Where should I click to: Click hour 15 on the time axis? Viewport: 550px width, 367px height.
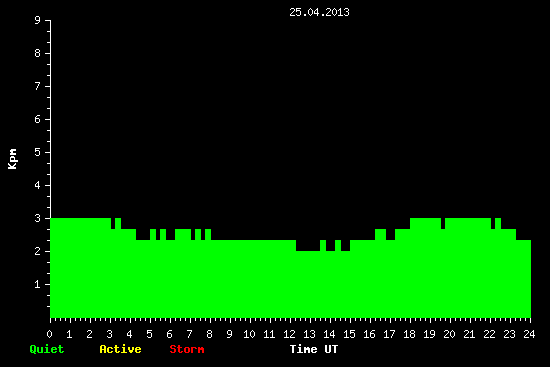pos(349,334)
